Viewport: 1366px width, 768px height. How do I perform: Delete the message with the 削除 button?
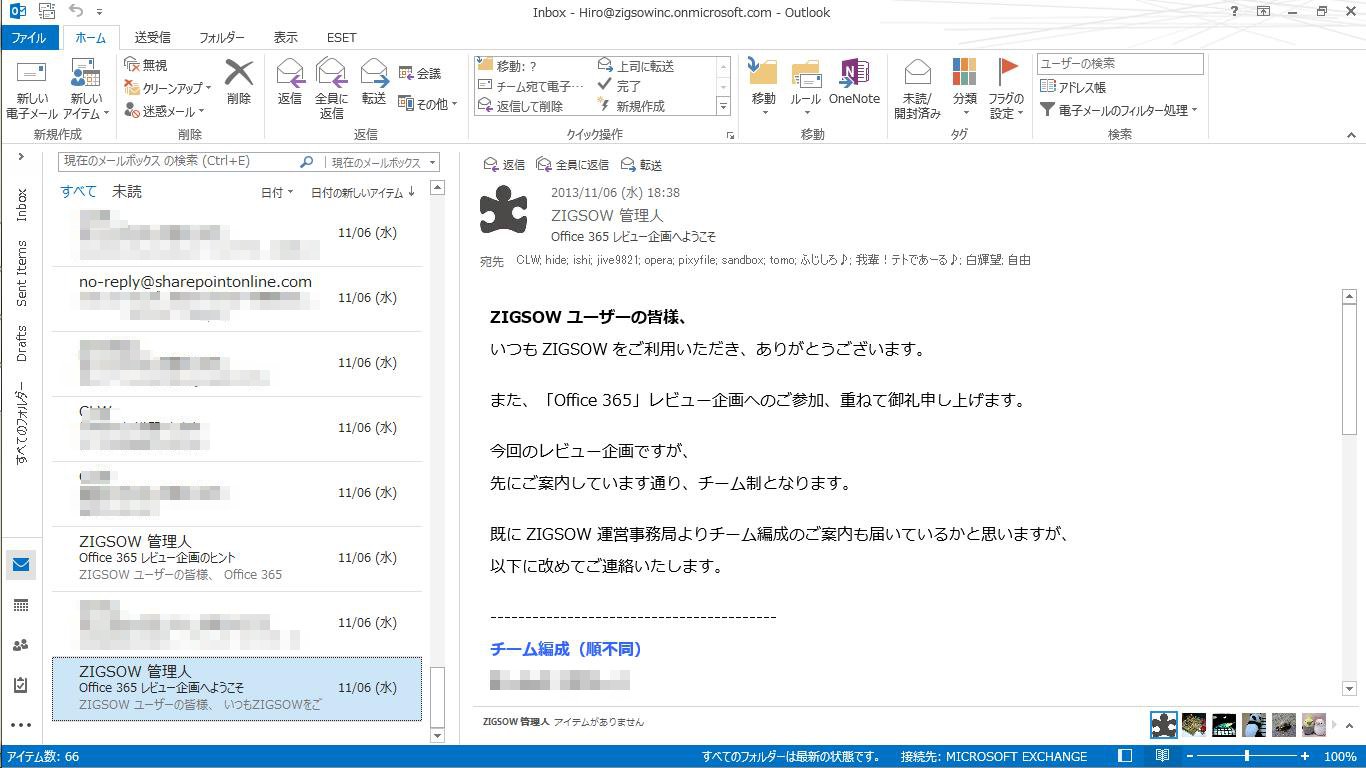click(x=239, y=82)
